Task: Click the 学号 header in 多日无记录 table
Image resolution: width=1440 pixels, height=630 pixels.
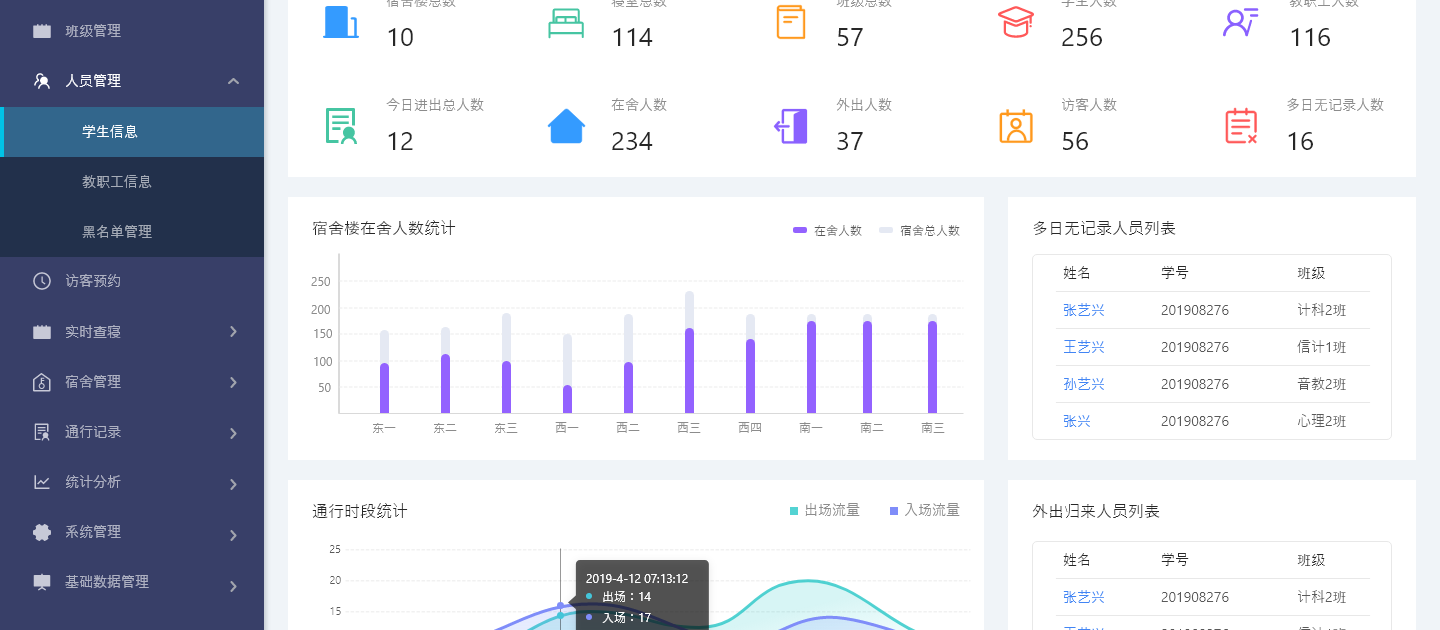Action: click(1175, 273)
